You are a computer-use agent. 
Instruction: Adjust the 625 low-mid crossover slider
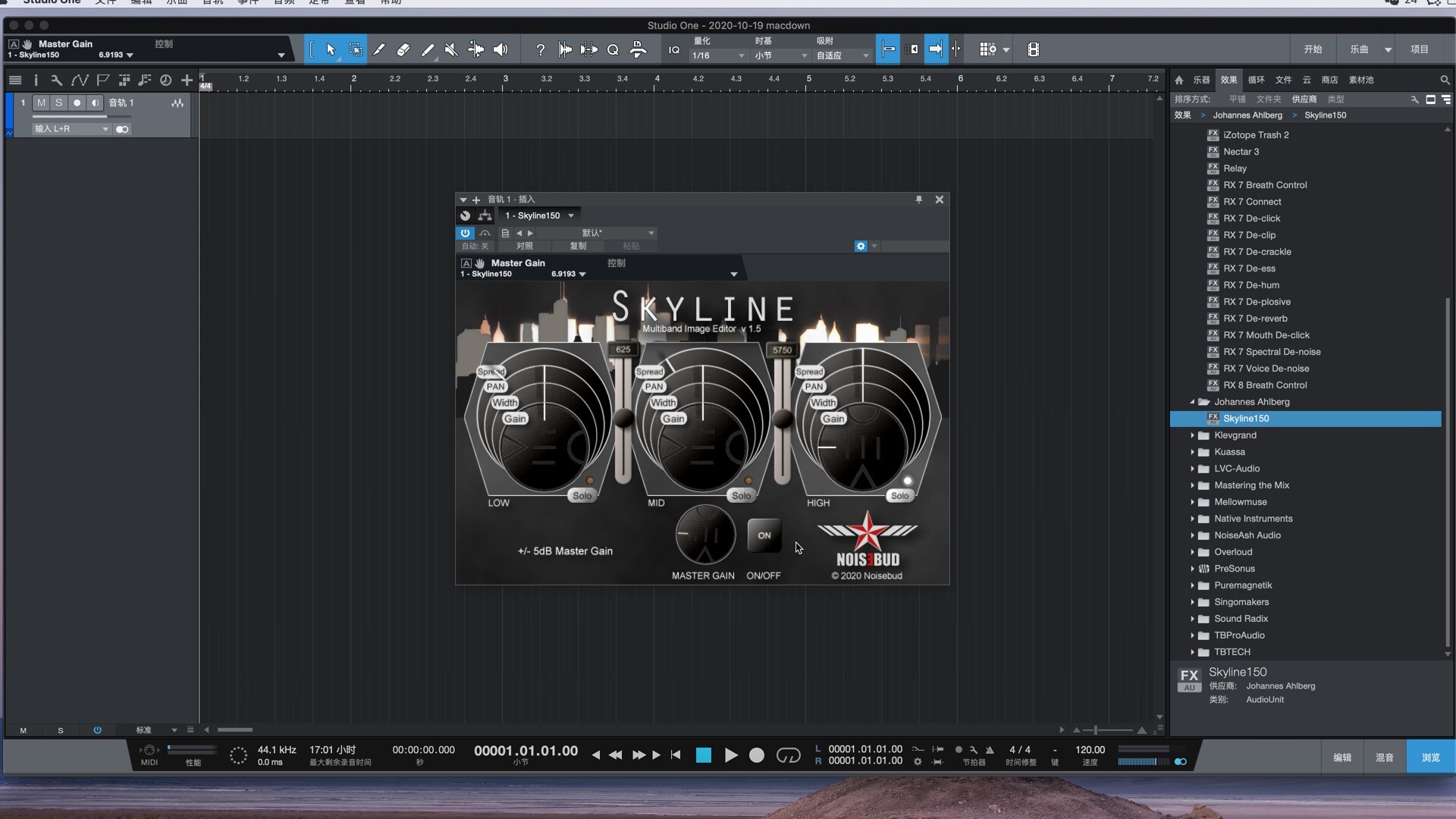(623, 418)
